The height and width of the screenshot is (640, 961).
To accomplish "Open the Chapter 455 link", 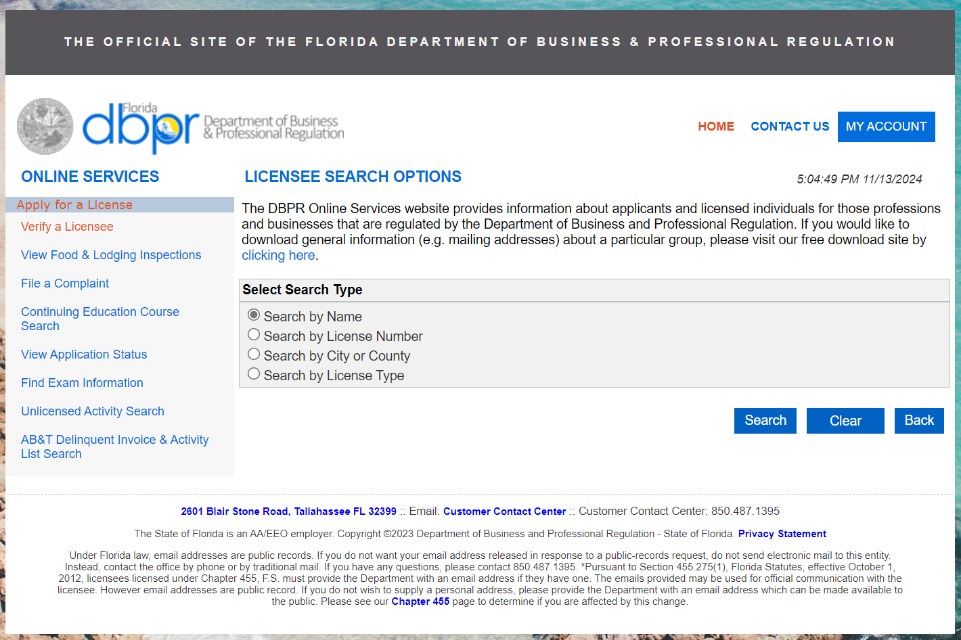I will click(x=420, y=601).
